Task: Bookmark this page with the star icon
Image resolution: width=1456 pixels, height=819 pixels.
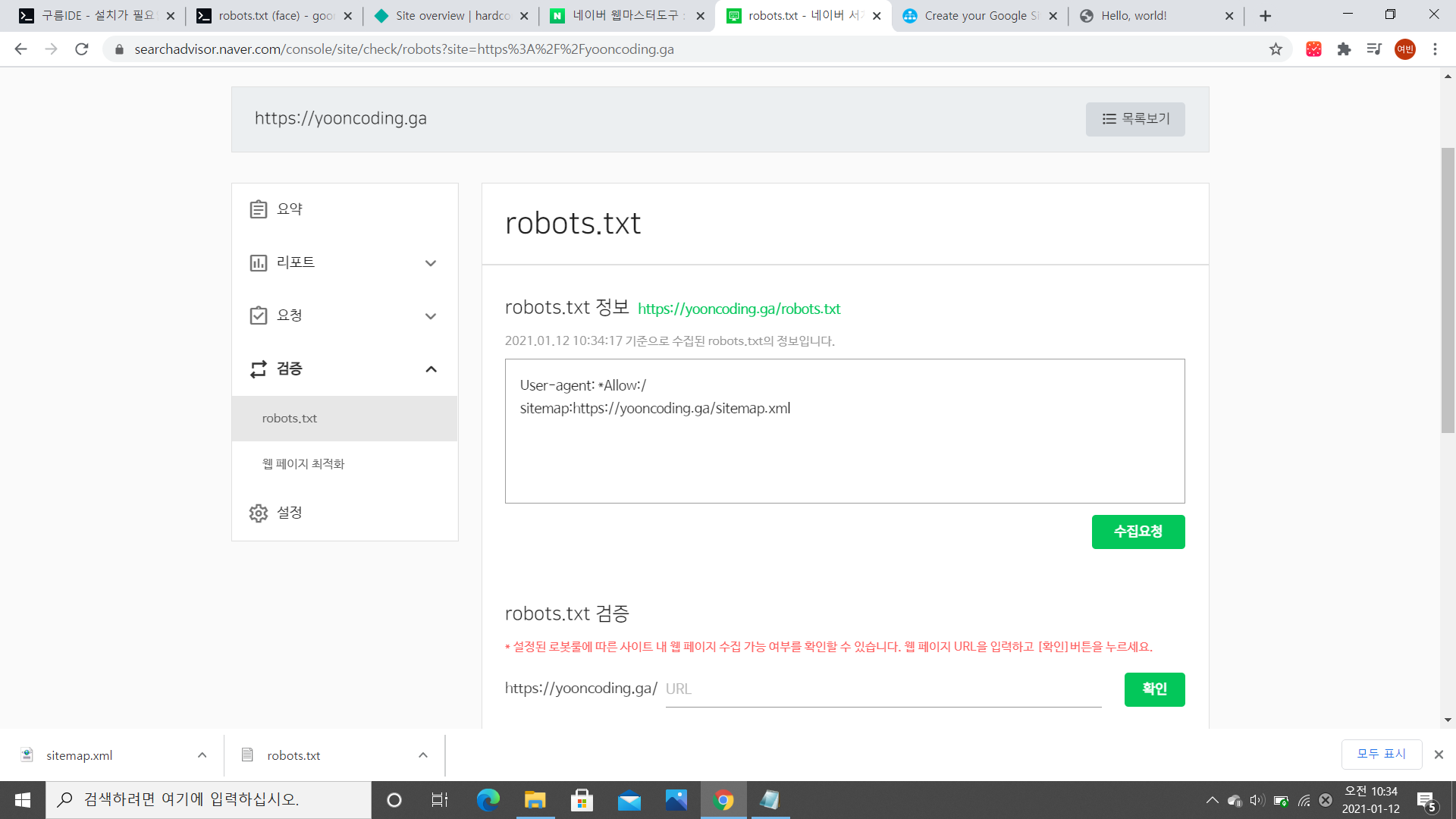Action: coord(1276,49)
